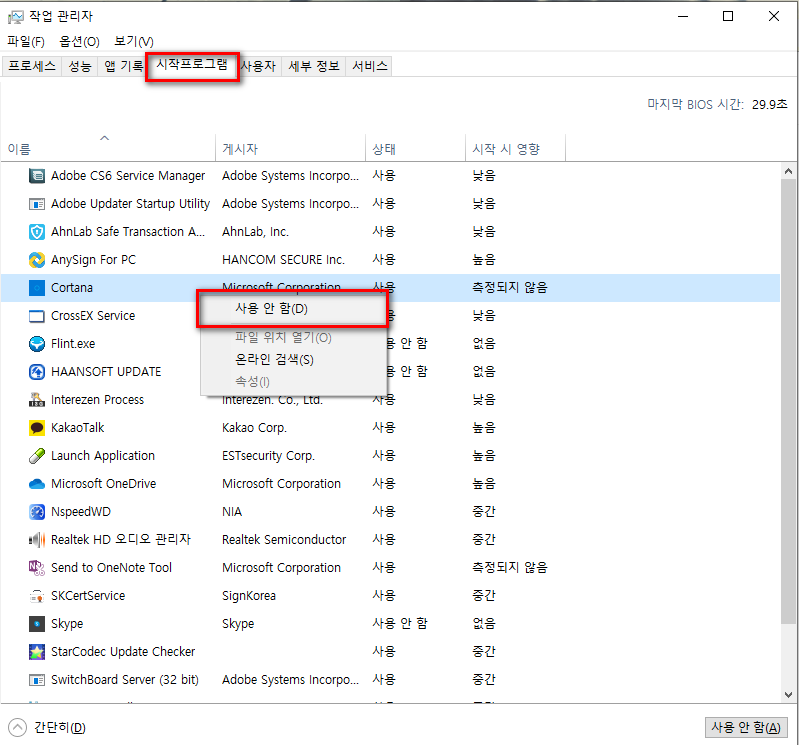Click the vertical scrollbar thumb
This screenshot has width=799, height=745.
(x=788, y=401)
